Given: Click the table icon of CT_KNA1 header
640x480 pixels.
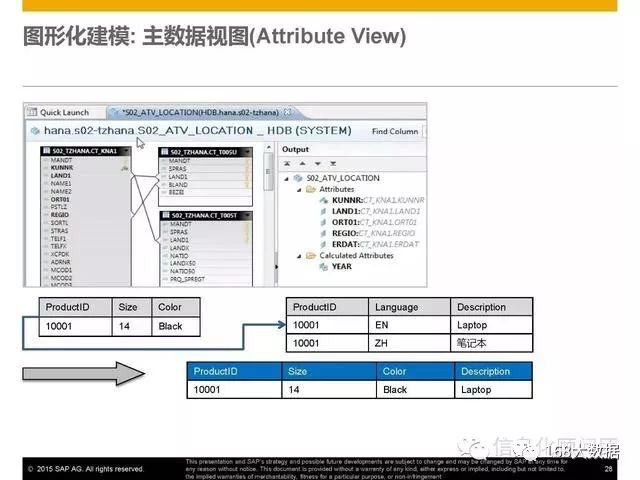Looking at the screenshot, I should pos(46,151).
